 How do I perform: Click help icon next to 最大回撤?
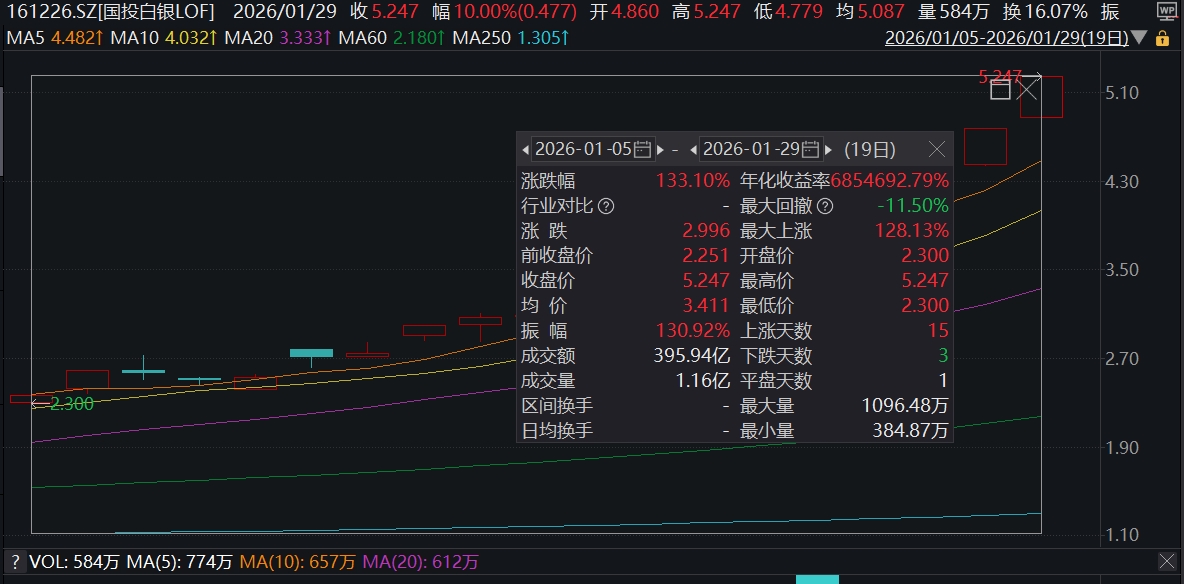click(x=824, y=206)
